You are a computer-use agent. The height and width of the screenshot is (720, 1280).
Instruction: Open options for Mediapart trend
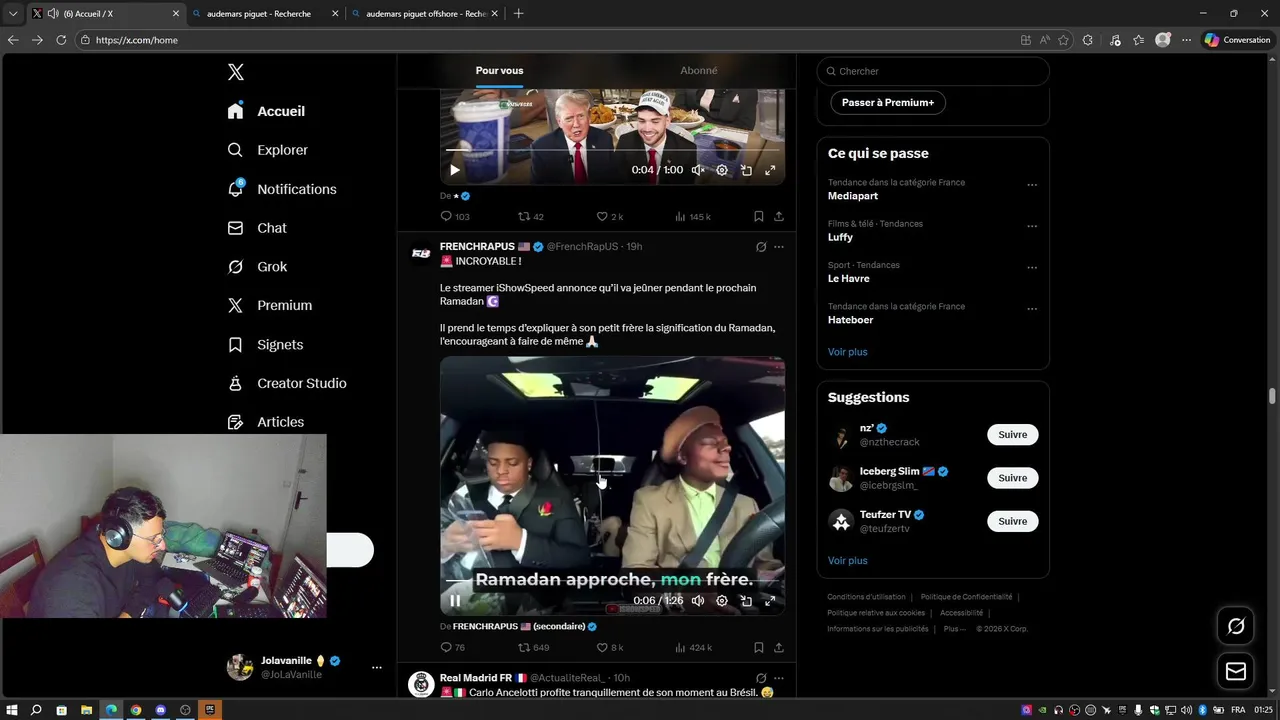pyautogui.click(x=1032, y=185)
